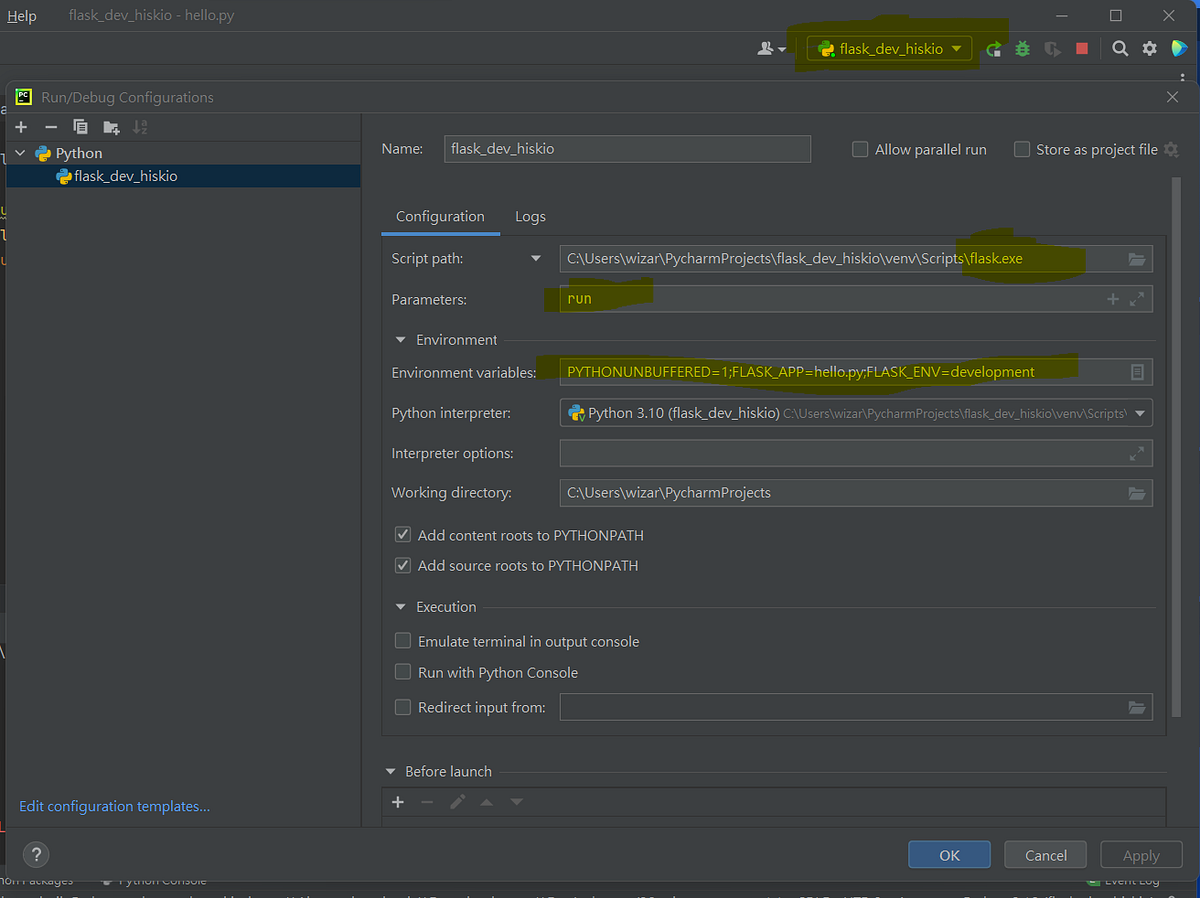The width and height of the screenshot is (1200, 898).
Task: Click the green Debug bug icon
Action: point(1022,48)
